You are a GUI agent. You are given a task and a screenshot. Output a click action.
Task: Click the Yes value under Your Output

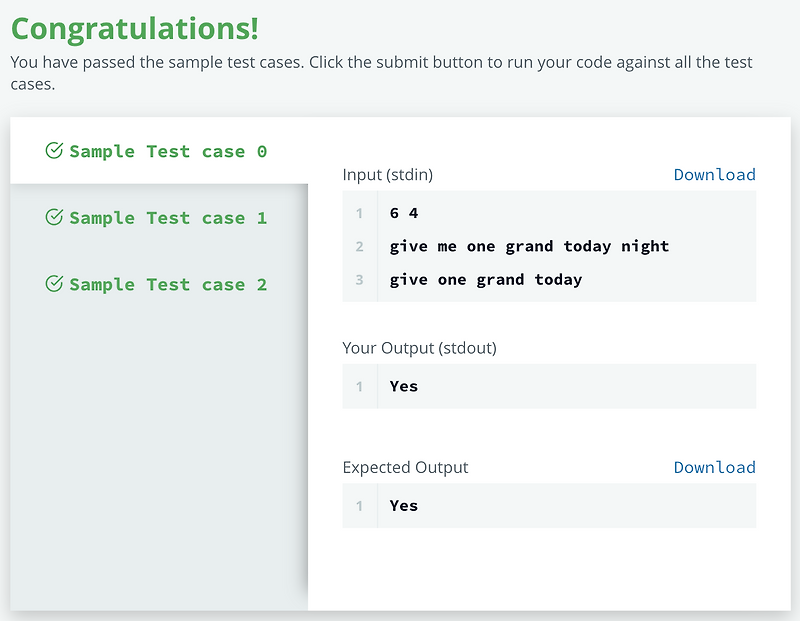click(x=403, y=386)
